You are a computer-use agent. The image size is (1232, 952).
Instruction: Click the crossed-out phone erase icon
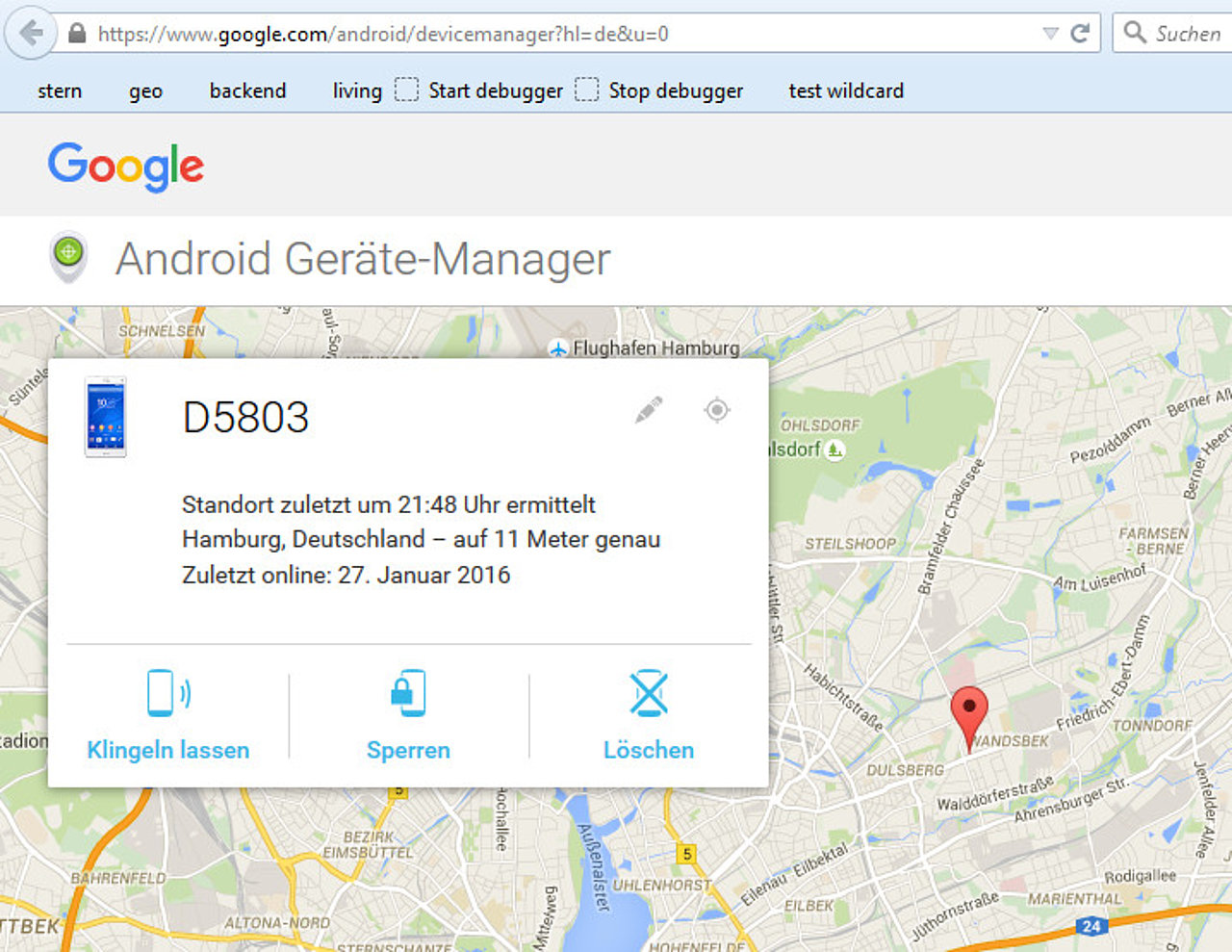click(649, 693)
